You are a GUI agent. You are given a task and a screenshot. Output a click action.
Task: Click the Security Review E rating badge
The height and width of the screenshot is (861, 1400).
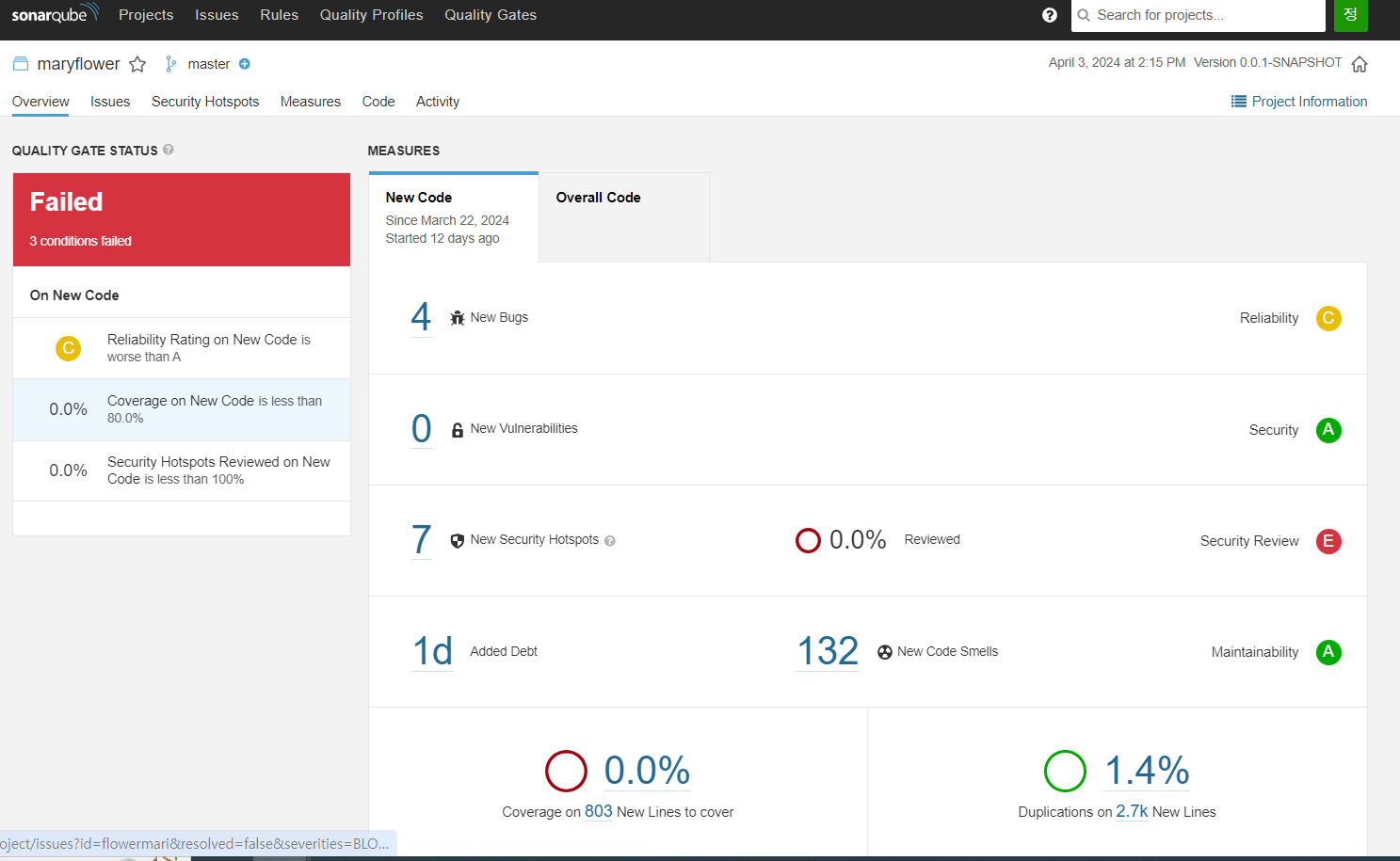(1328, 541)
